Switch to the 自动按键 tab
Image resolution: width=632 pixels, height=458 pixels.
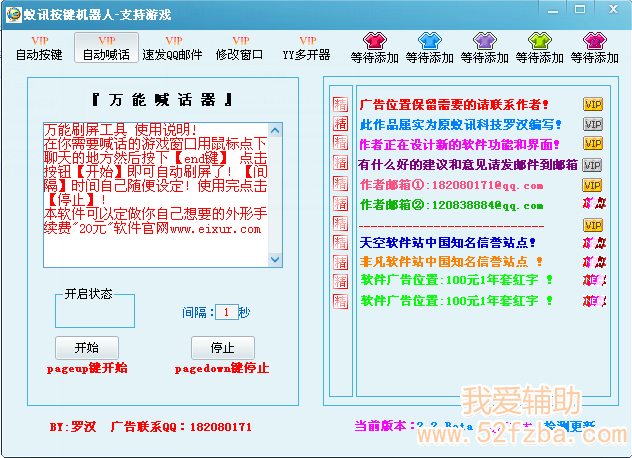click(x=39, y=48)
